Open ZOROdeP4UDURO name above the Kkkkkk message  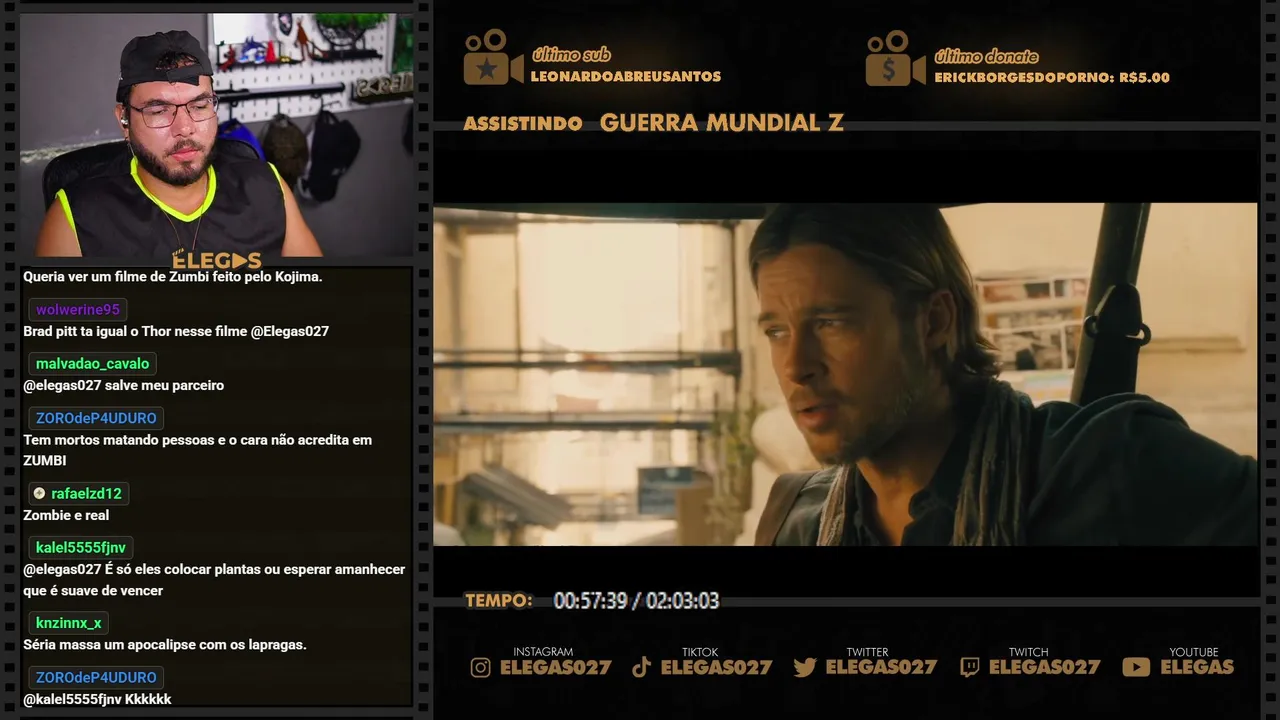[x=96, y=677]
